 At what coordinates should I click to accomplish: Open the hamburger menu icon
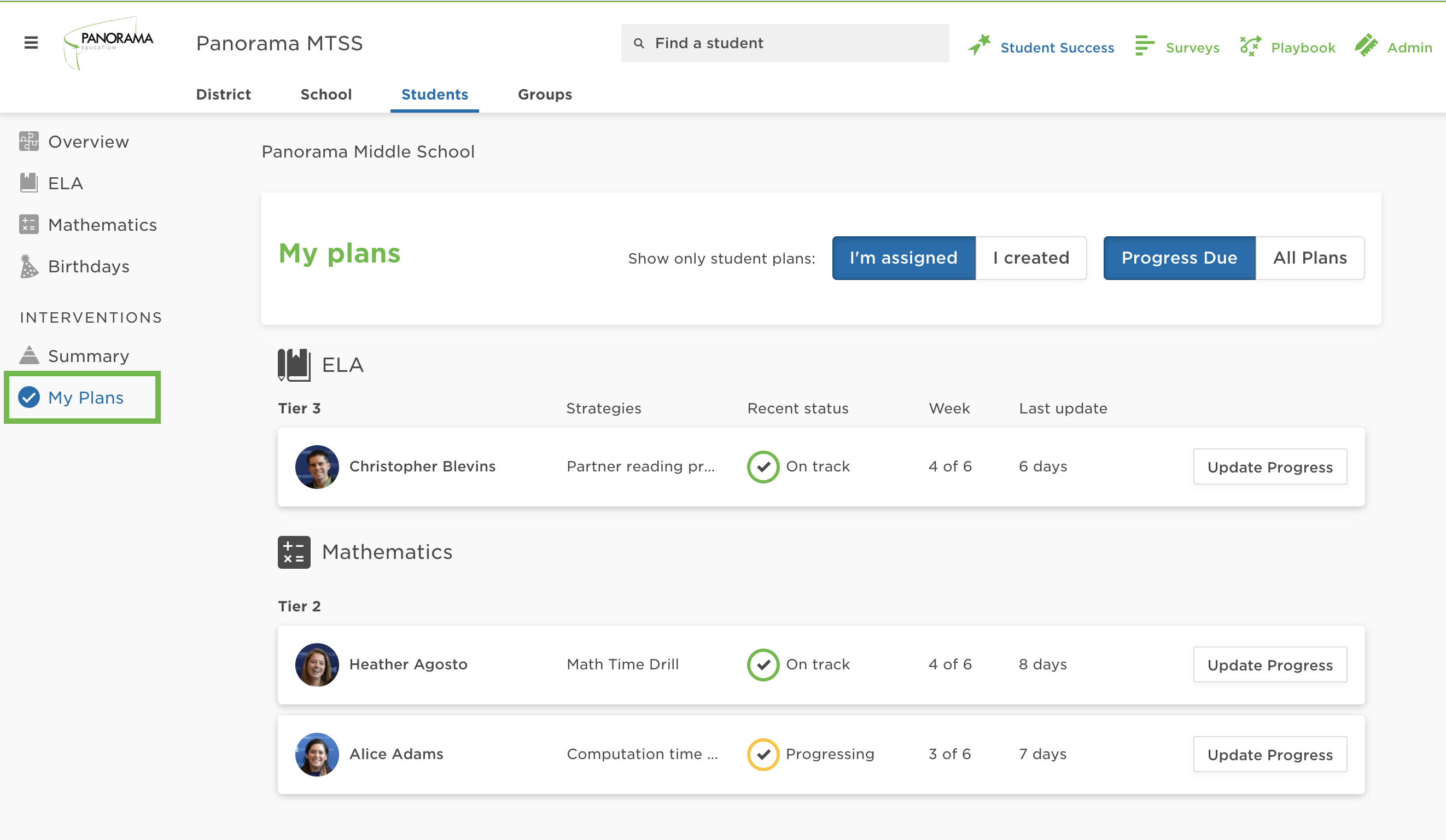31,43
